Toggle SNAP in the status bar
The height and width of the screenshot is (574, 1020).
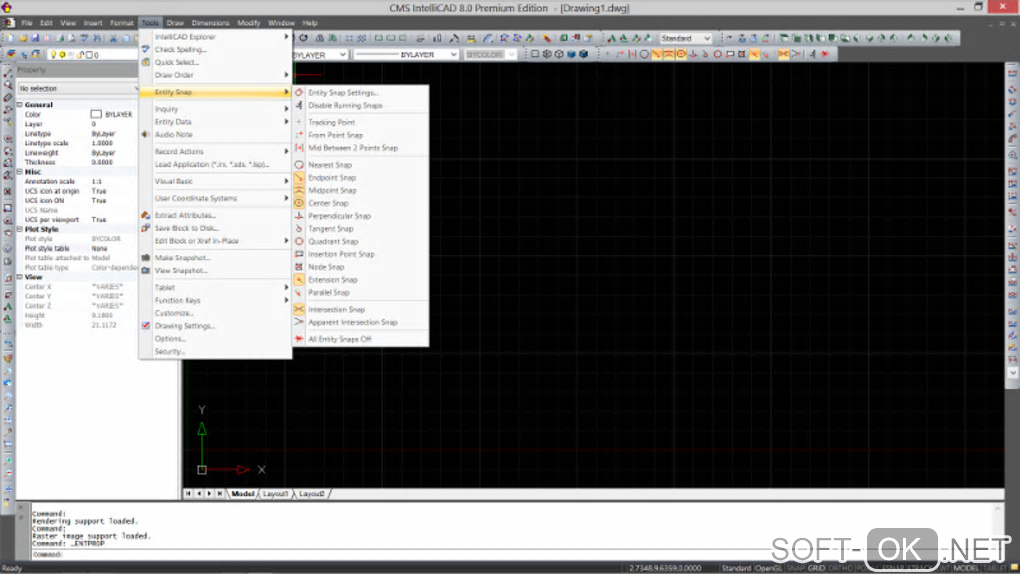click(796, 568)
